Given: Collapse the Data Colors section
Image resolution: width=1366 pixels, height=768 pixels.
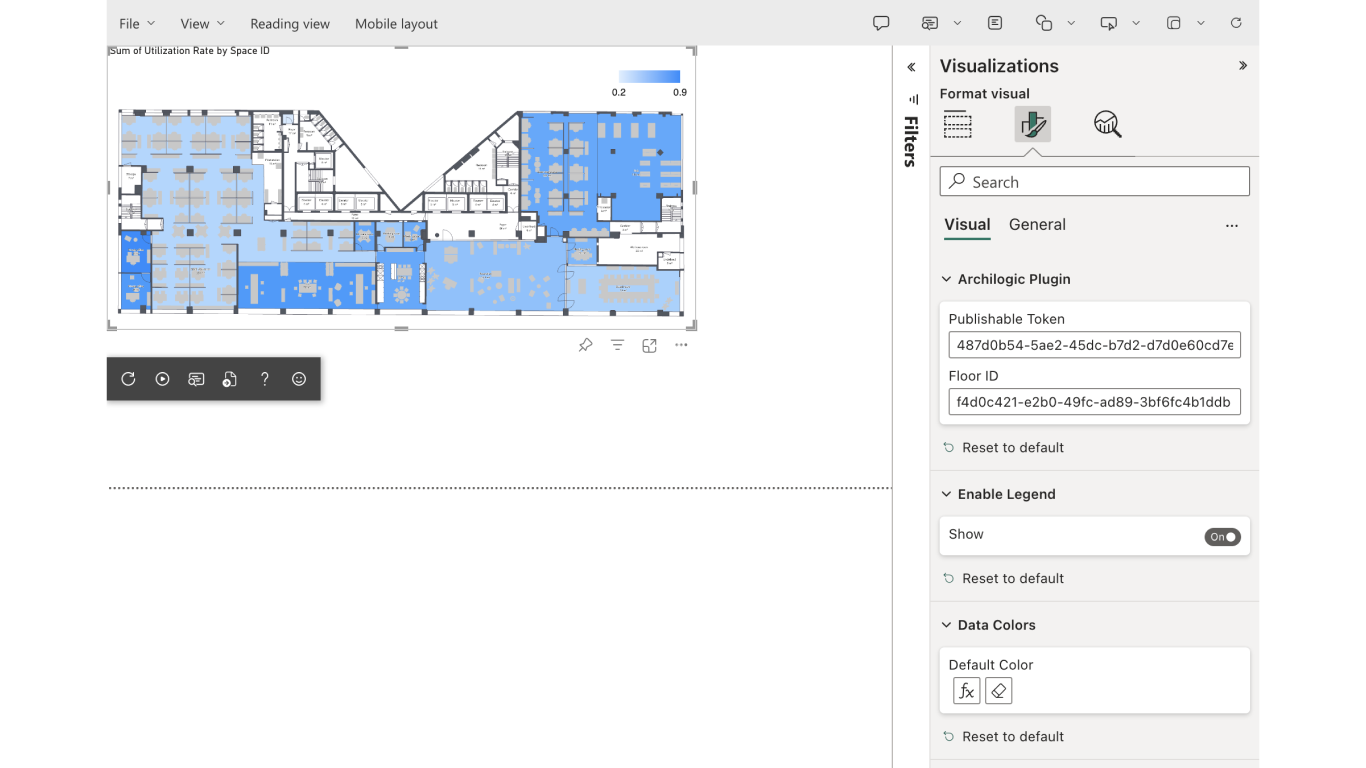Looking at the screenshot, I should click(947, 625).
